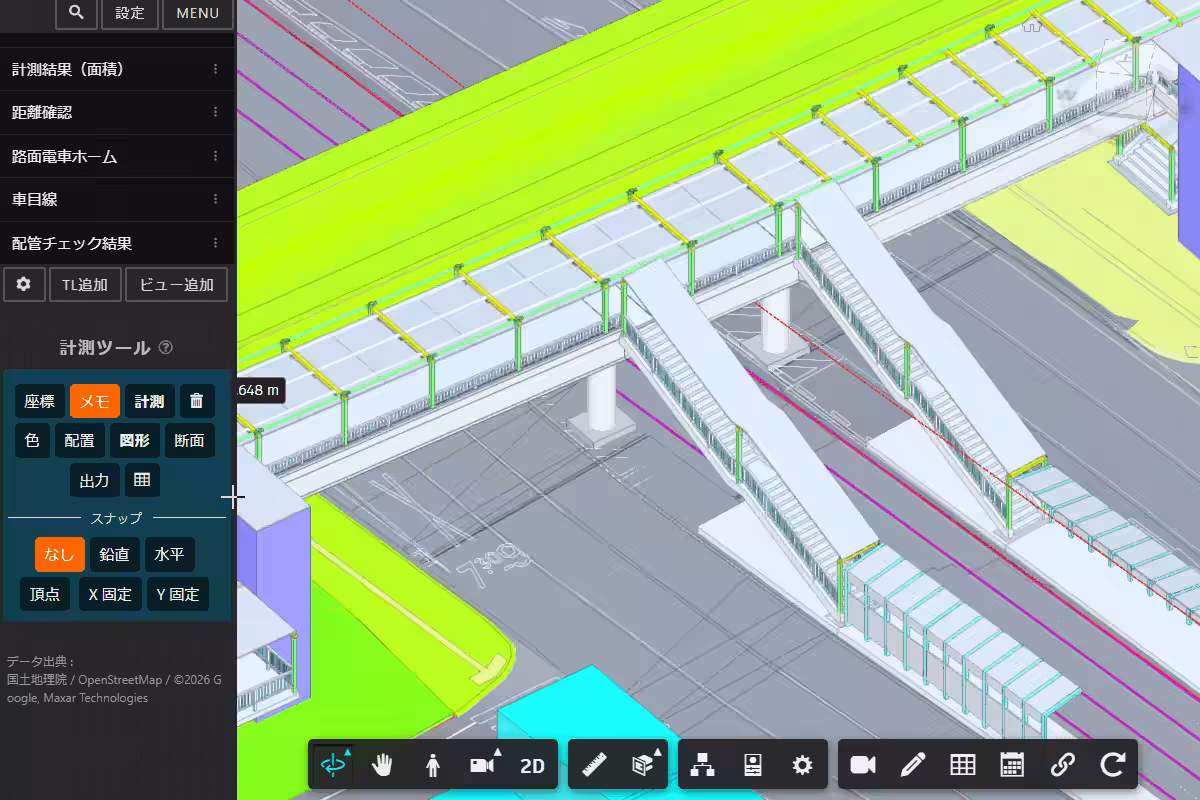Select the 配管チェック結果 view row
The image size is (1200, 800).
117,243
